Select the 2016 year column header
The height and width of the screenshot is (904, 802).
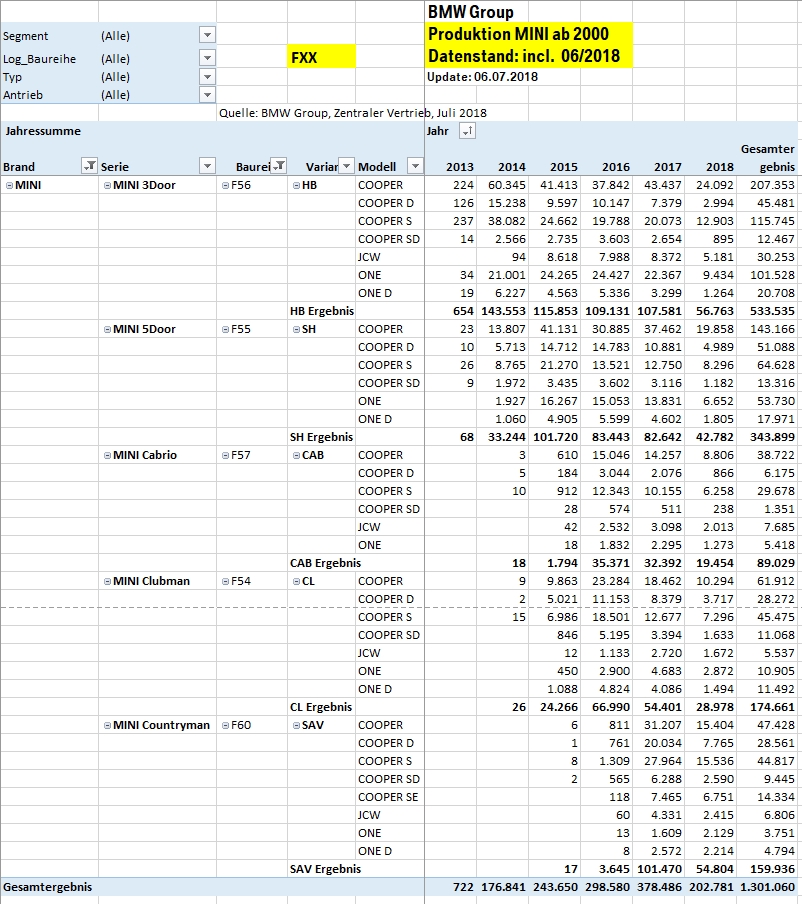click(x=616, y=167)
